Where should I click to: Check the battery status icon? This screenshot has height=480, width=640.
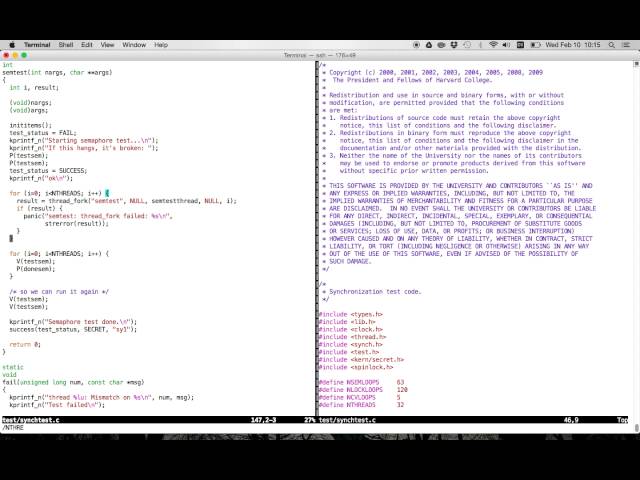point(536,45)
